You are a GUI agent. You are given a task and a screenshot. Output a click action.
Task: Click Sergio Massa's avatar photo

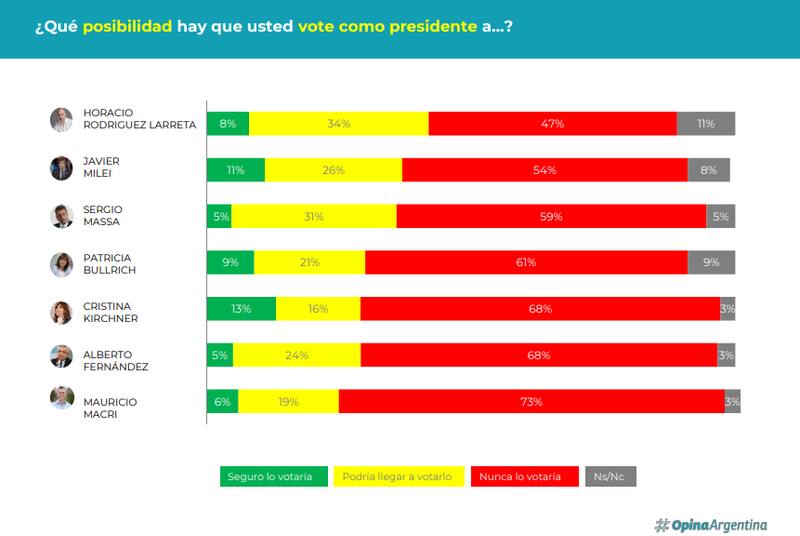pos(62,216)
